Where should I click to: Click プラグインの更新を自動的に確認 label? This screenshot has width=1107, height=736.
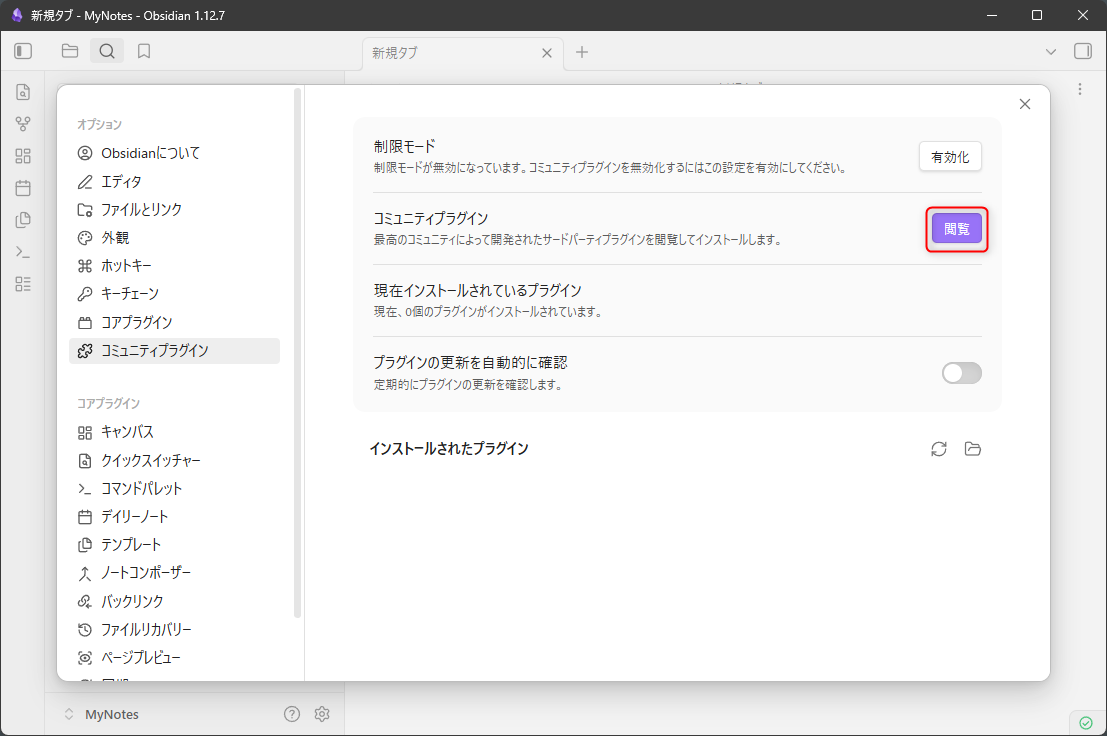coord(470,363)
